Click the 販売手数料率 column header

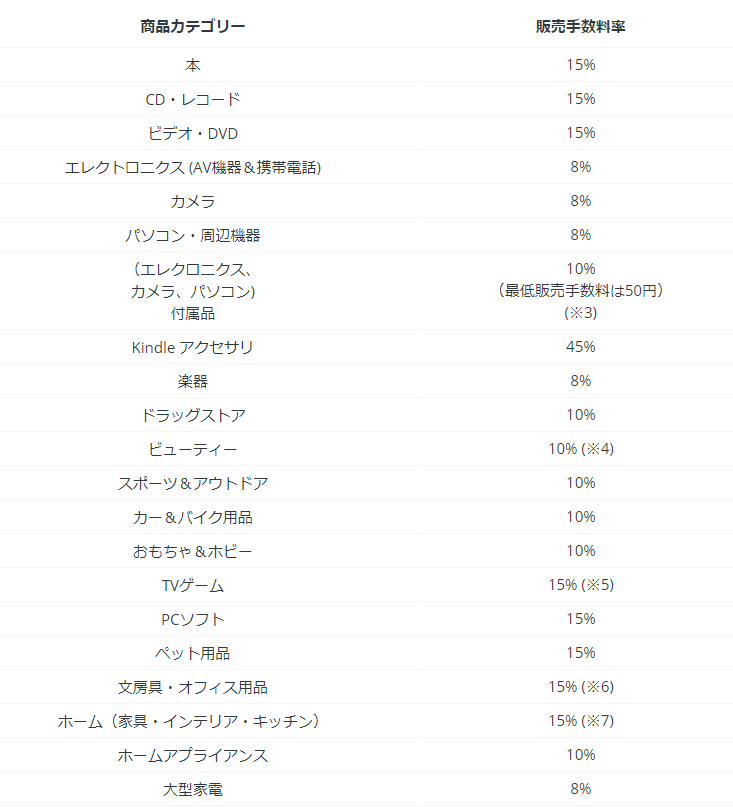click(x=580, y=26)
